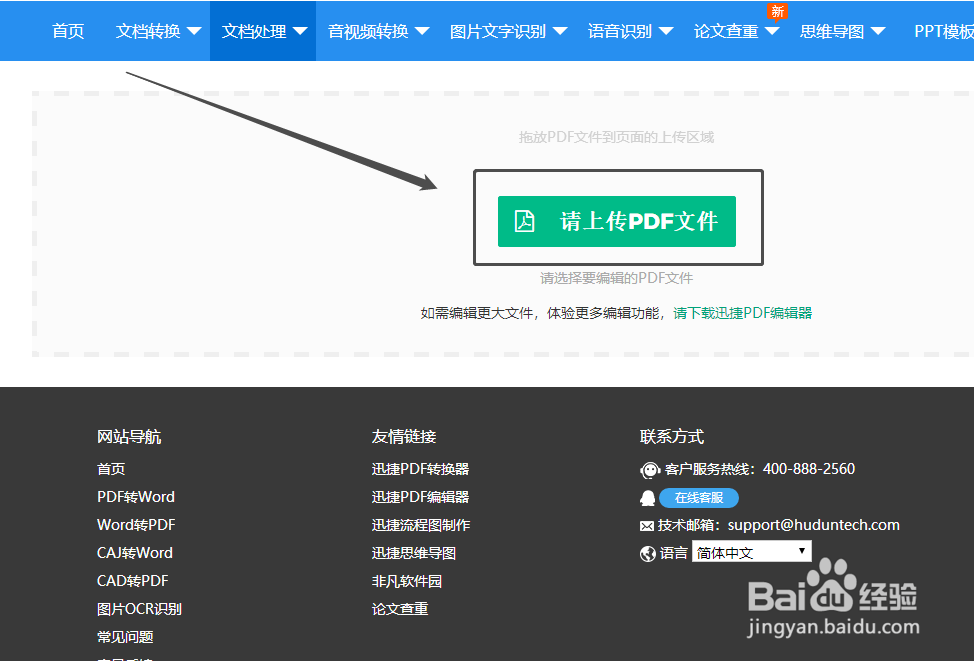Open the footer 首页 link

coord(111,469)
